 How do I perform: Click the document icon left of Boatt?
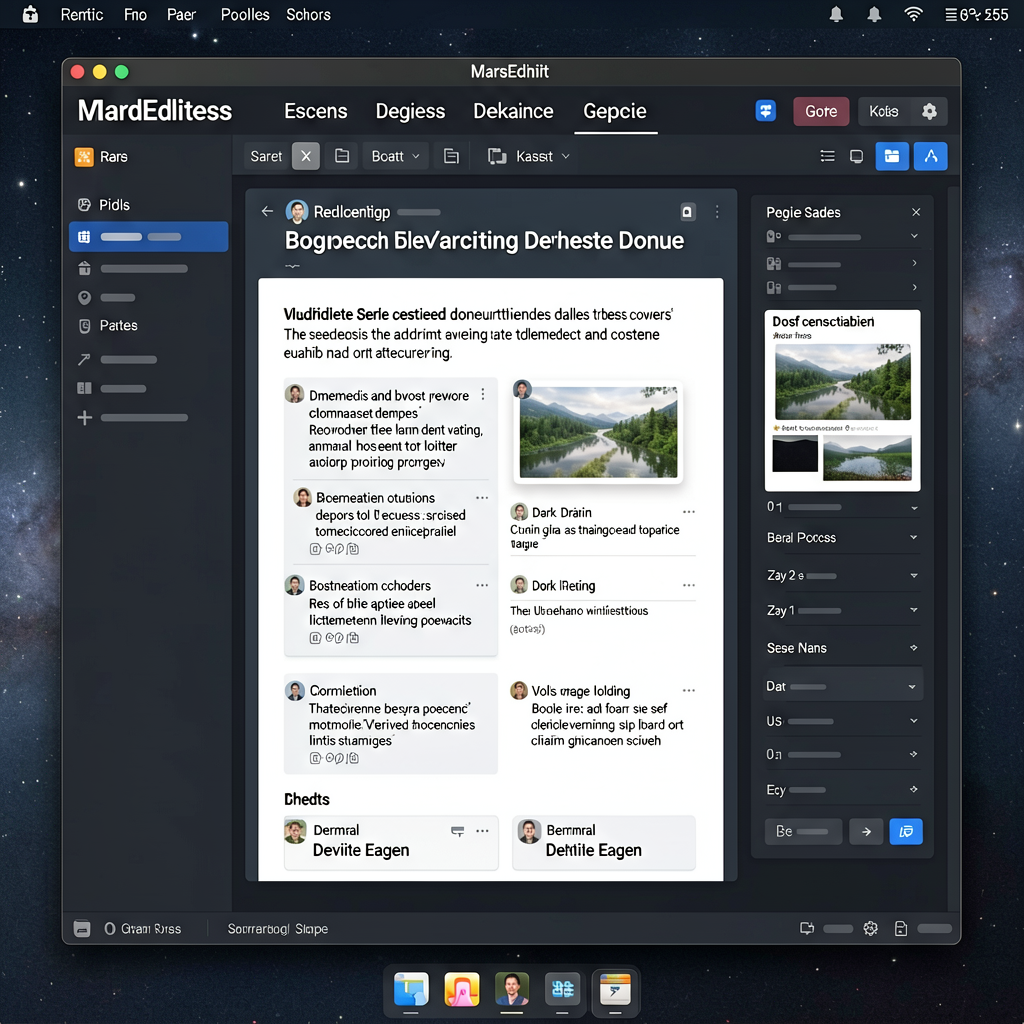pyautogui.click(x=342, y=156)
